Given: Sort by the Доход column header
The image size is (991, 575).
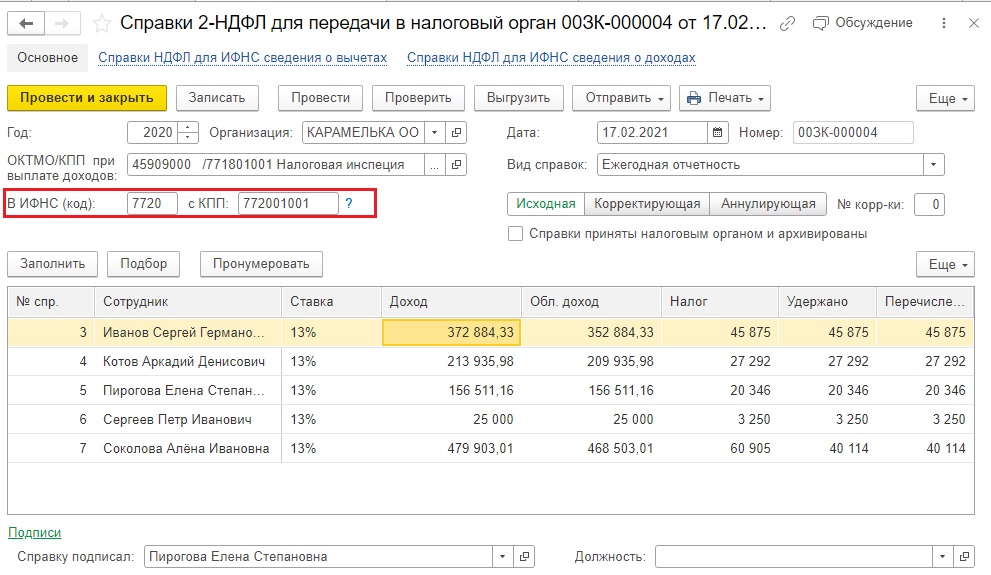Looking at the screenshot, I should tap(451, 302).
